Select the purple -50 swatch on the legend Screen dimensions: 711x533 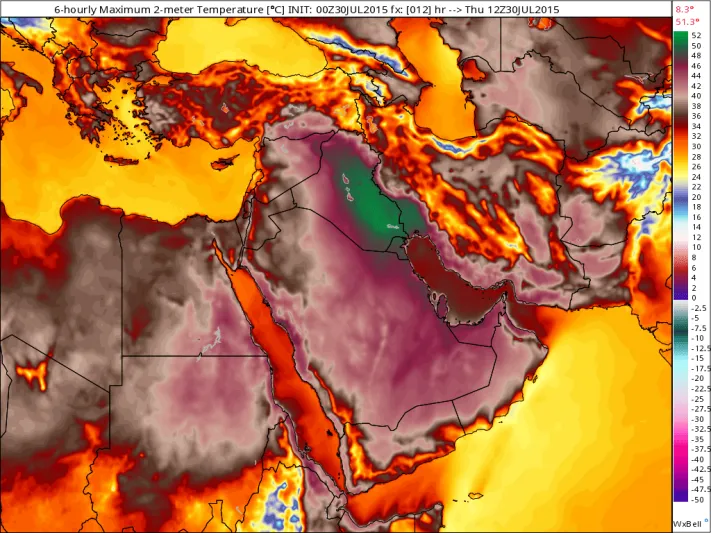click(x=681, y=496)
